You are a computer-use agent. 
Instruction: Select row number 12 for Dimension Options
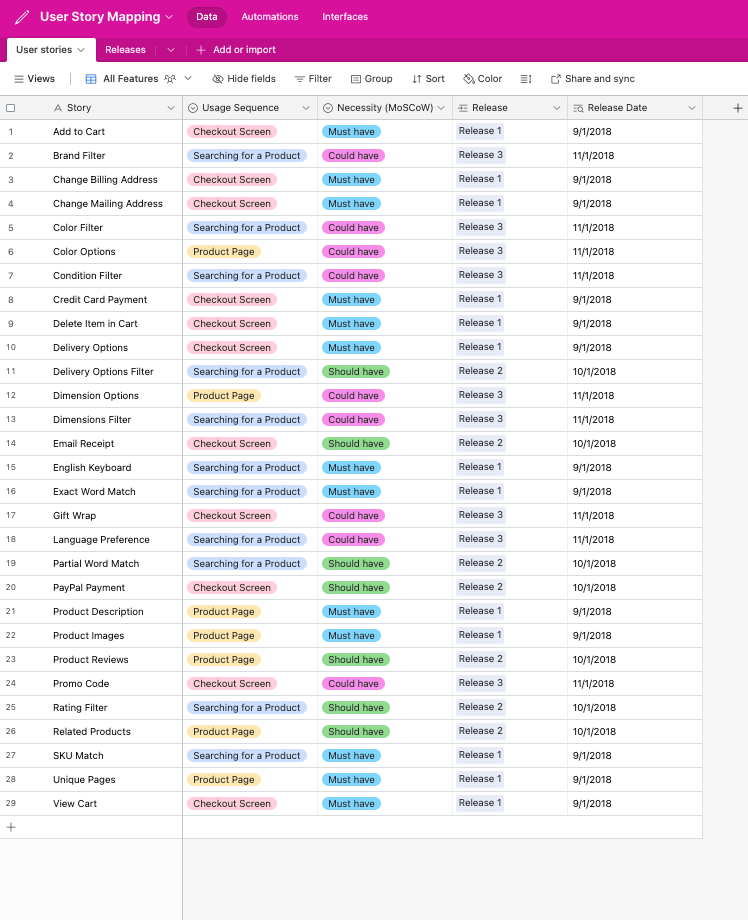(11, 395)
